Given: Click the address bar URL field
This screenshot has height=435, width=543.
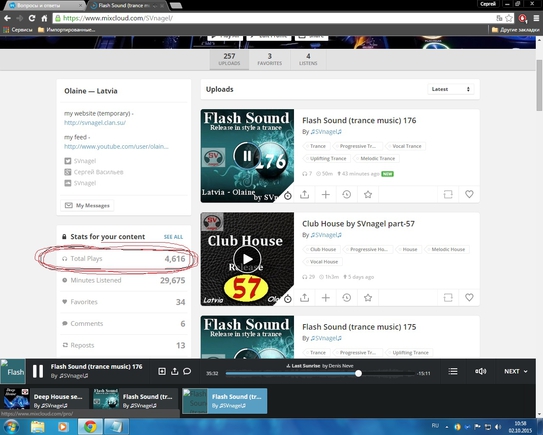Looking at the screenshot, I should [274, 18].
